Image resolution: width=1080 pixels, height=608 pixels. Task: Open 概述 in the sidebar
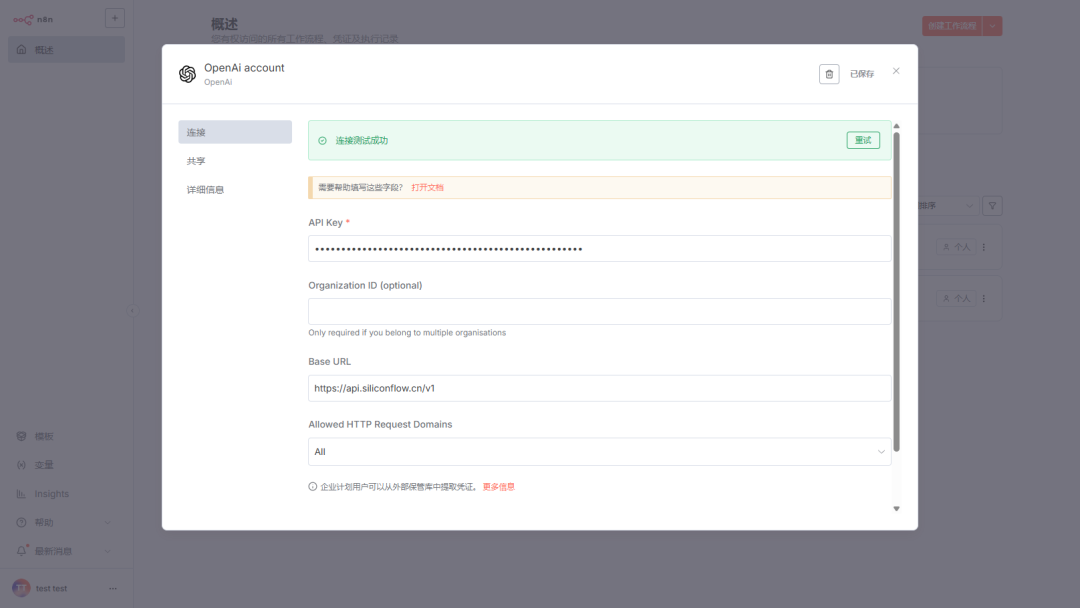[x=66, y=50]
